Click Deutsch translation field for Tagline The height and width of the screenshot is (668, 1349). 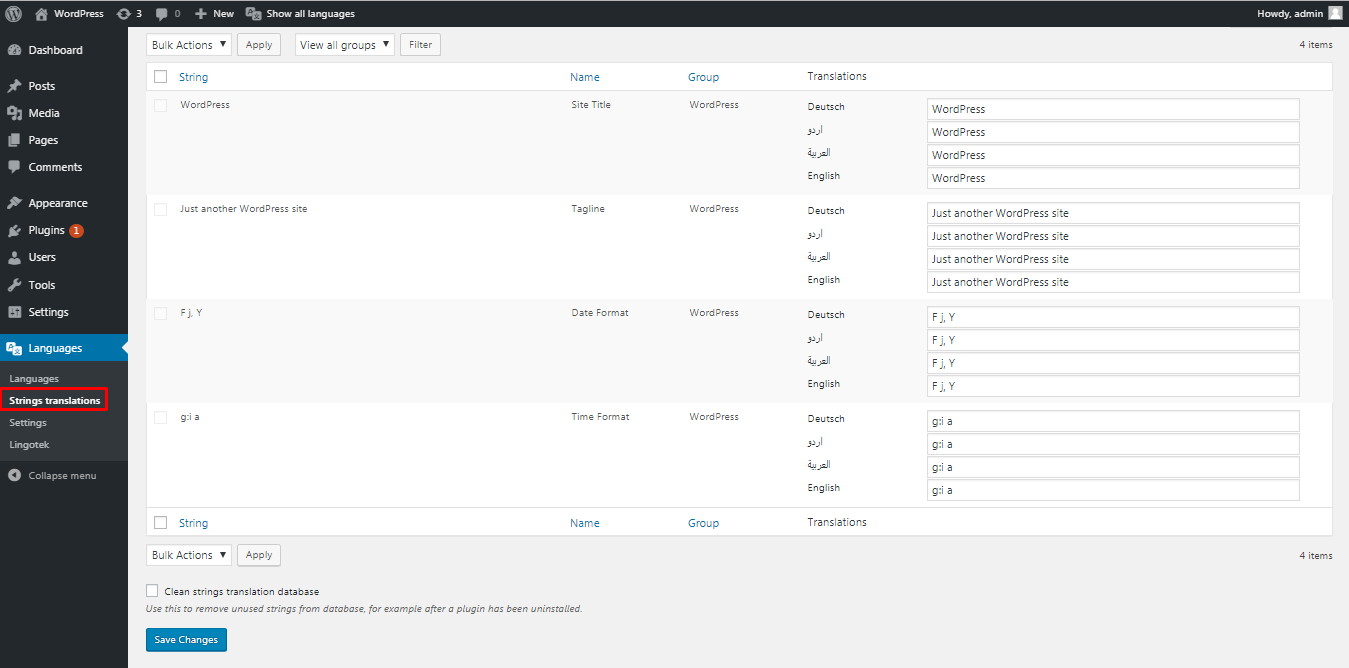pos(1113,213)
